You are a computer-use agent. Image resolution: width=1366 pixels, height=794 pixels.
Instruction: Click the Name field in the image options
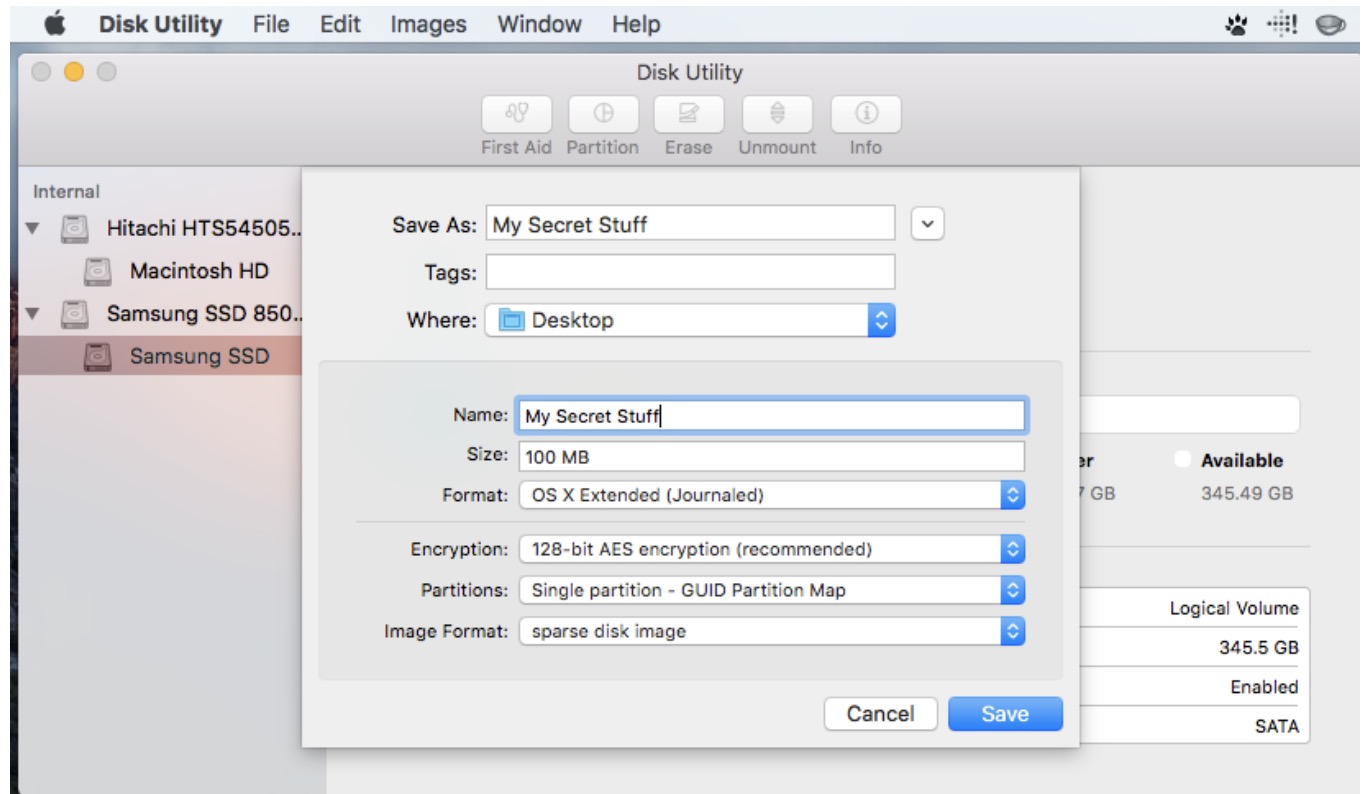[x=771, y=415]
